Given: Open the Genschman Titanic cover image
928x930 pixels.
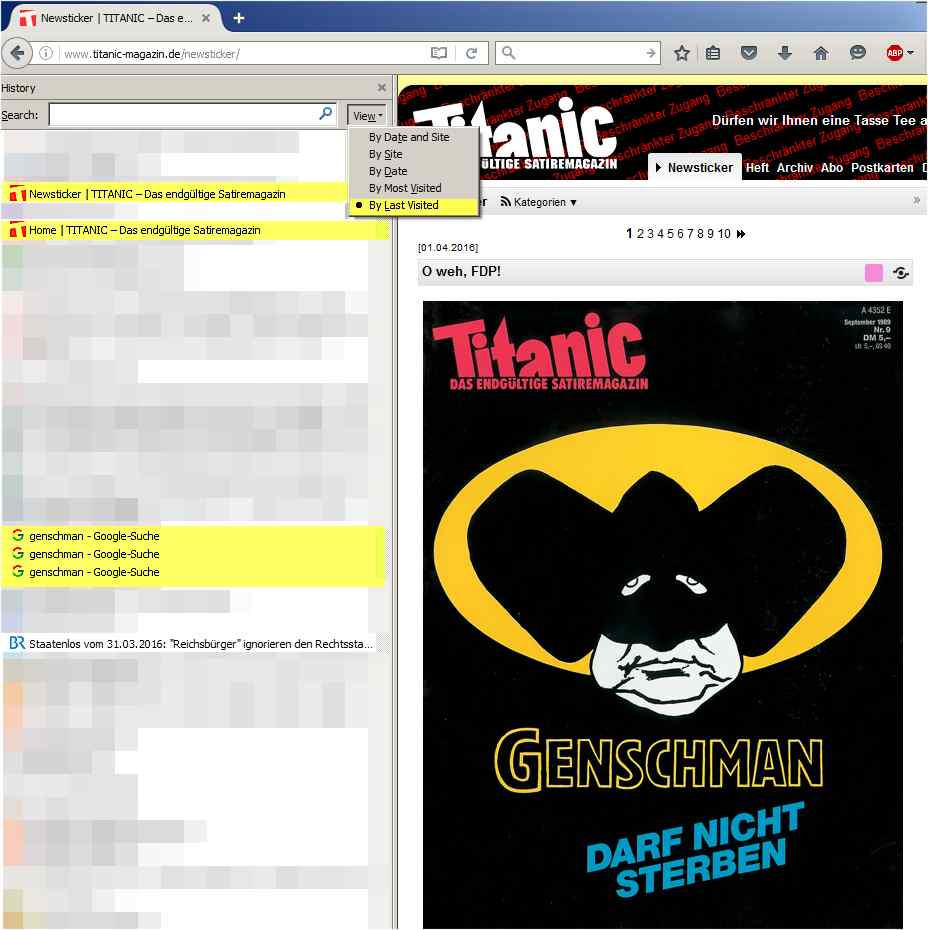Looking at the screenshot, I should click(x=662, y=614).
